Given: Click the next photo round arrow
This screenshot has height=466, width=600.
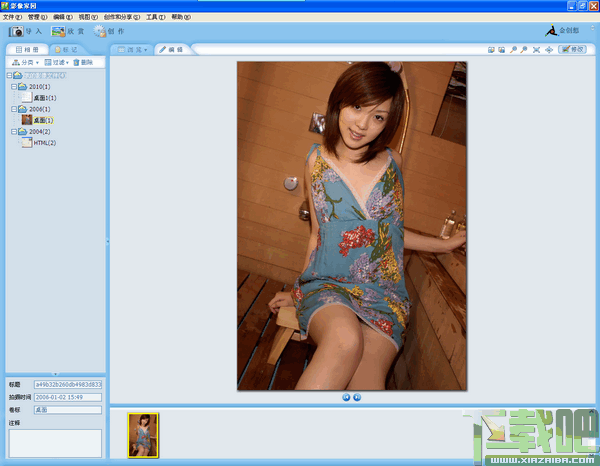Looking at the screenshot, I should coord(357,397).
